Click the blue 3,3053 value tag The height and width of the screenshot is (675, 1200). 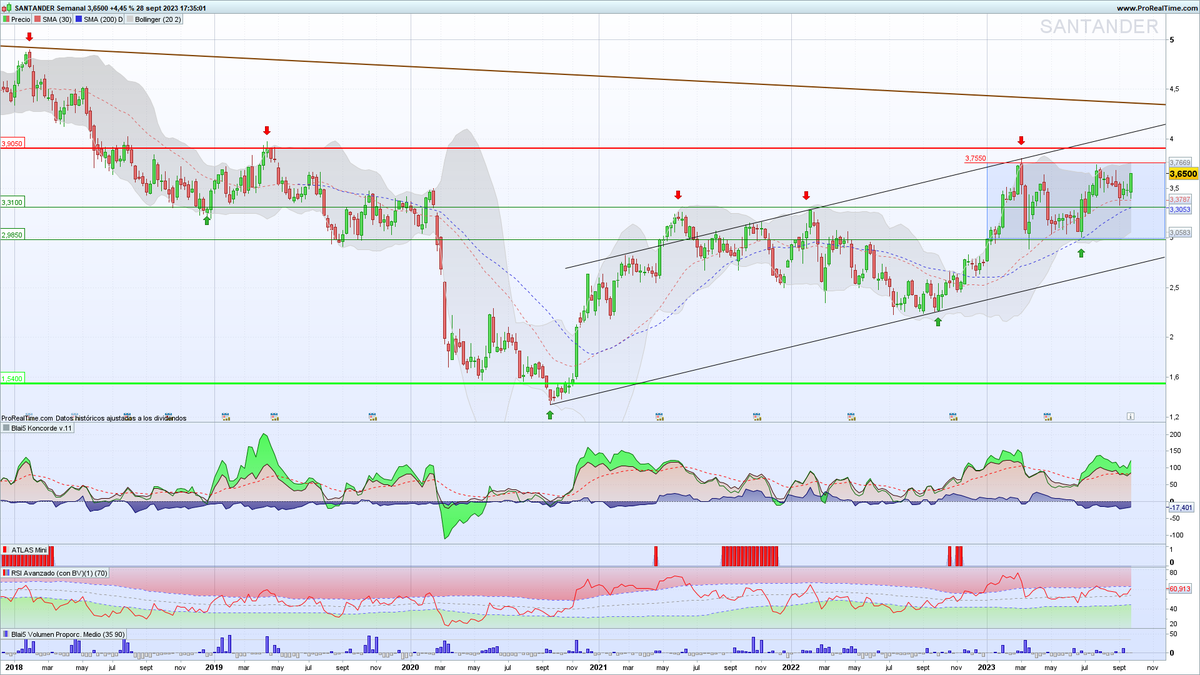point(1180,210)
